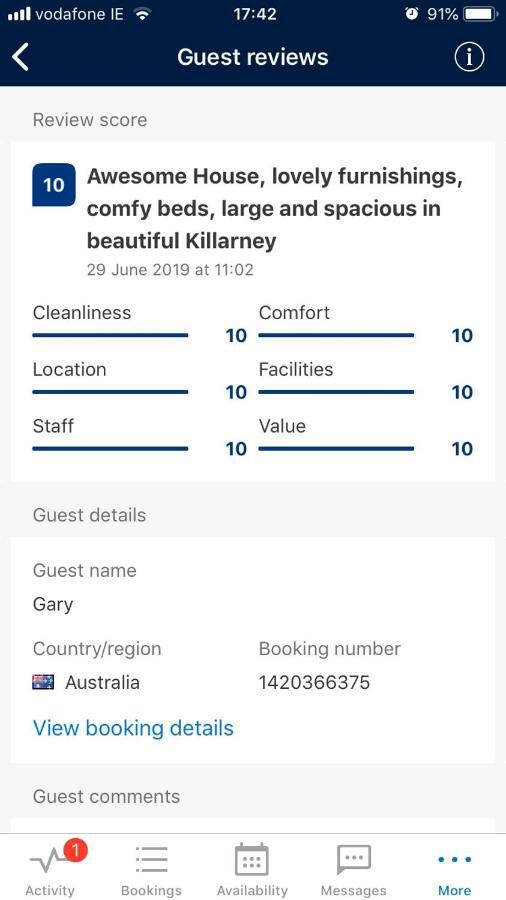
Task: Select the More tab label
Action: pos(454,890)
